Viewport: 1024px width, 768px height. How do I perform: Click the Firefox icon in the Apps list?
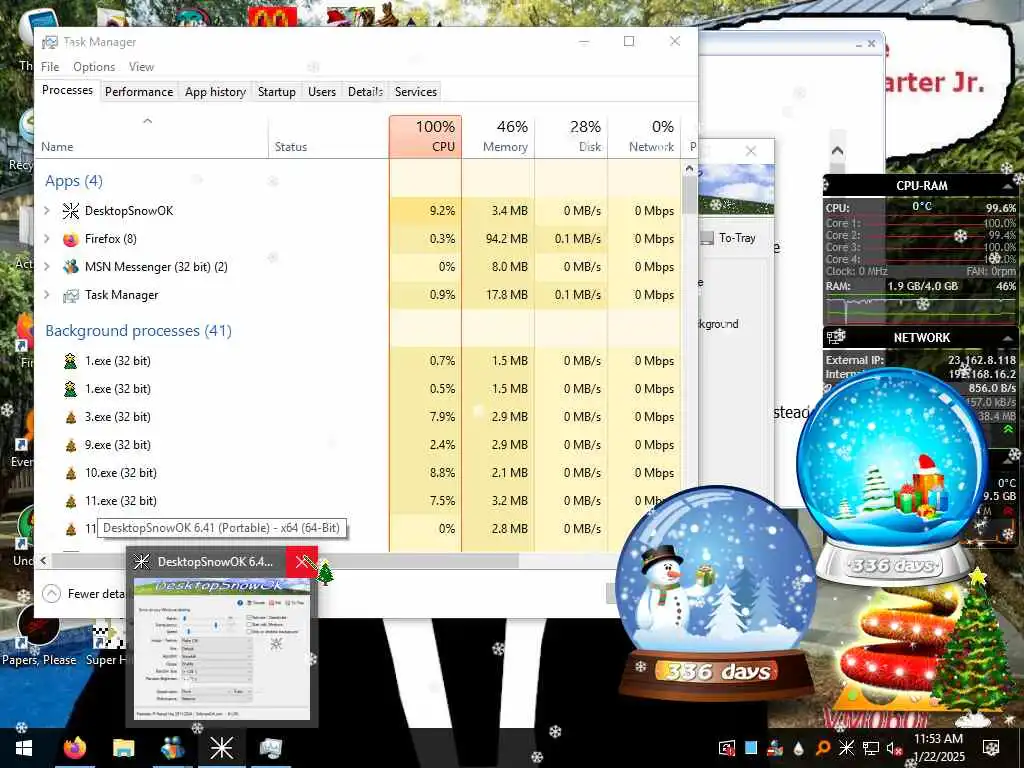tap(71, 239)
